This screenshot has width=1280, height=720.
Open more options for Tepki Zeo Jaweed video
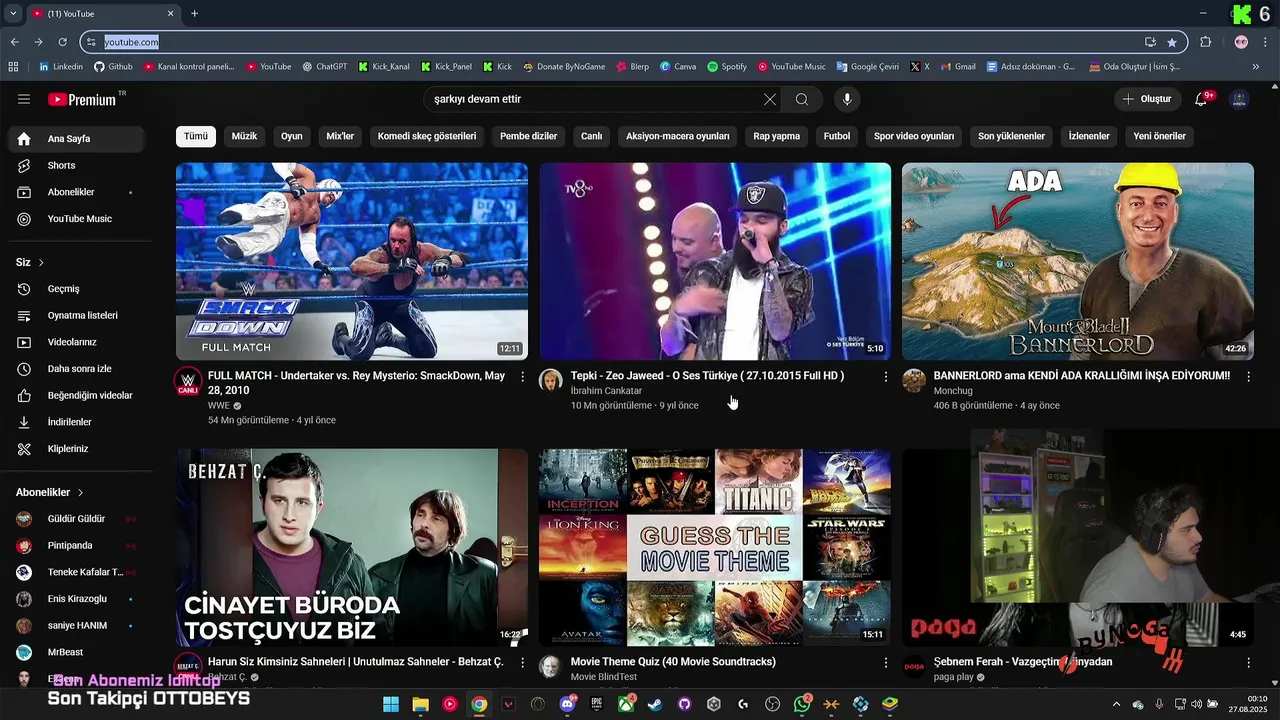pyautogui.click(x=885, y=377)
